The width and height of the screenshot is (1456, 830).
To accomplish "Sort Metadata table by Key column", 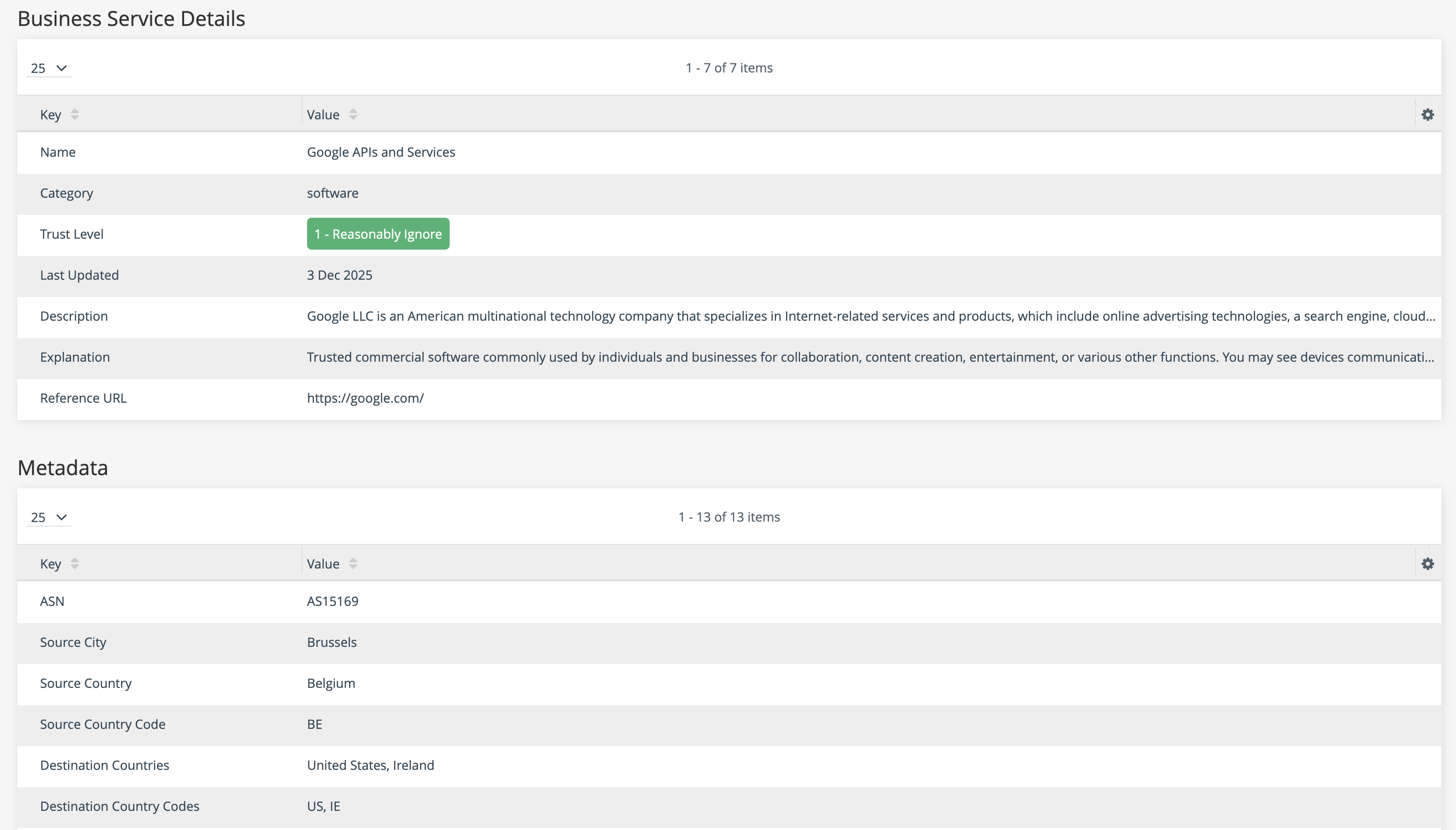I will click(74, 564).
